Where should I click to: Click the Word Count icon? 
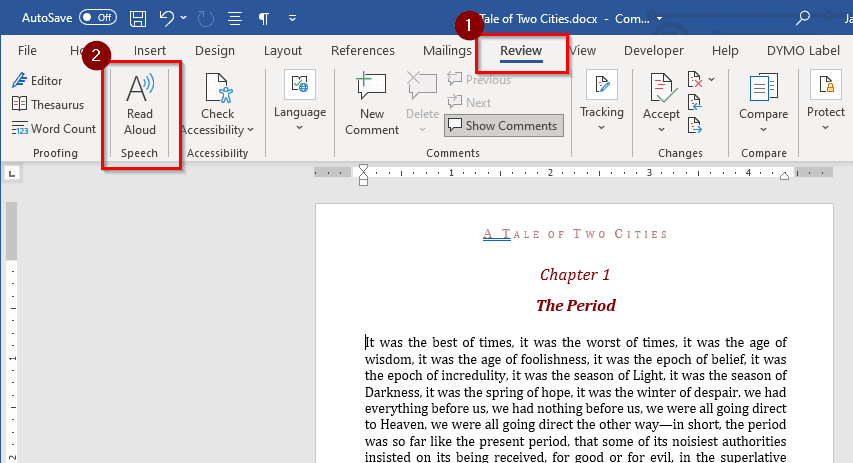pos(20,128)
